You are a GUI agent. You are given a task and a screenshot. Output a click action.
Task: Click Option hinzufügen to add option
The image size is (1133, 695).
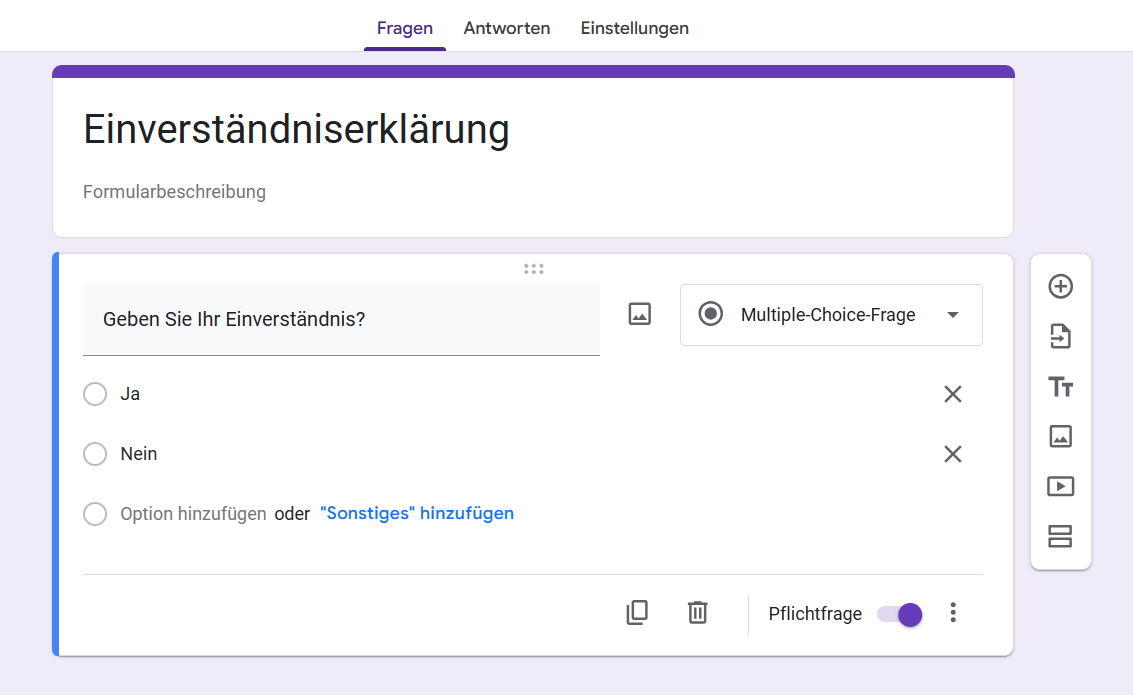[x=193, y=514]
